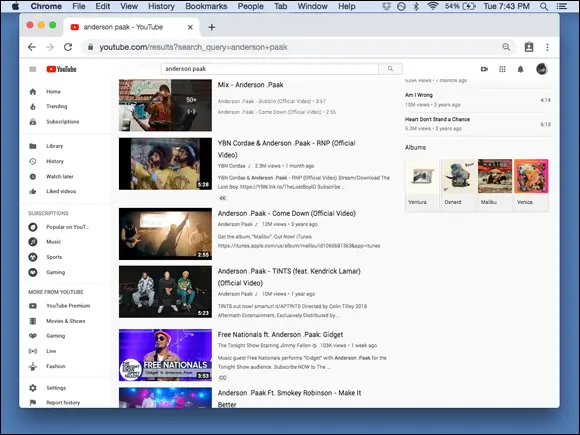Play the Free Nationals Gidget thumbnail
The width and height of the screenshot is (580, 435).
pos(165,355)
